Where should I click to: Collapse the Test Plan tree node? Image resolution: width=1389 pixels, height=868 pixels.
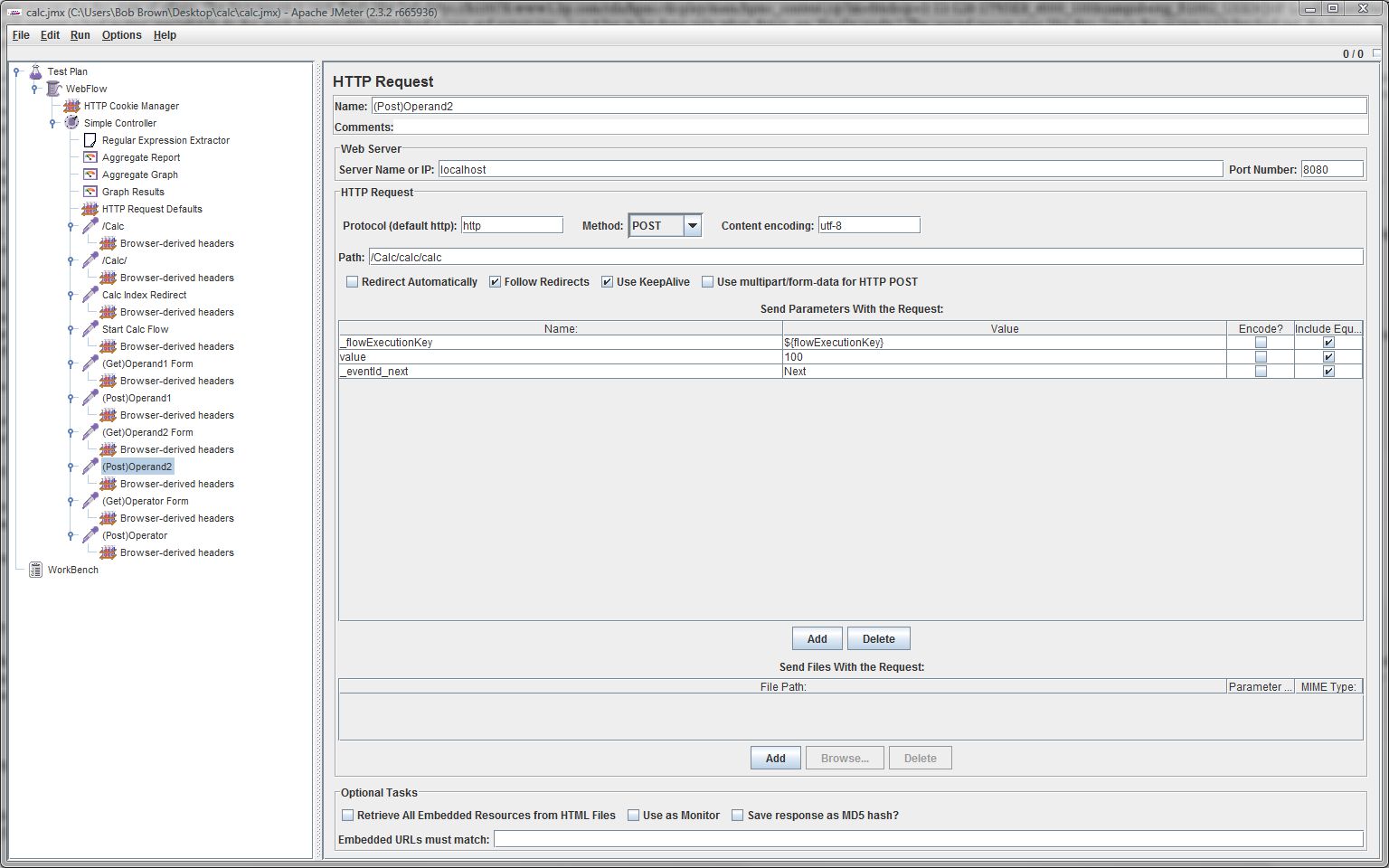(16, 71)
